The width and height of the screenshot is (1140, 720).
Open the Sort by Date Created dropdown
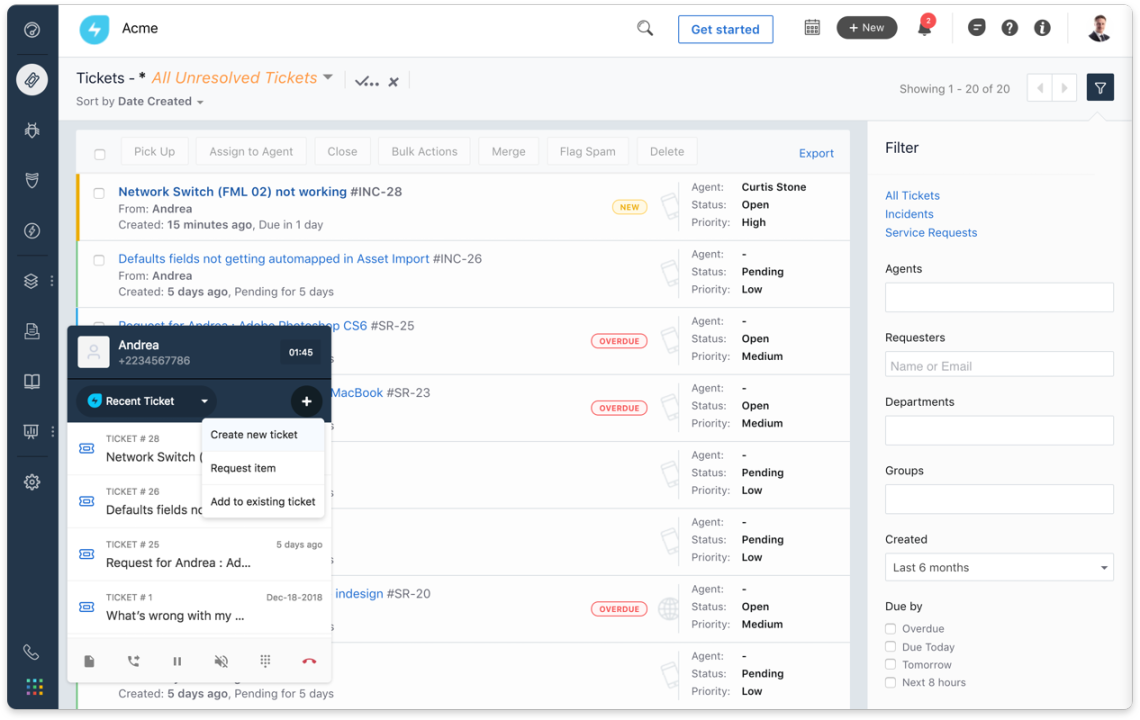point(140,102)
